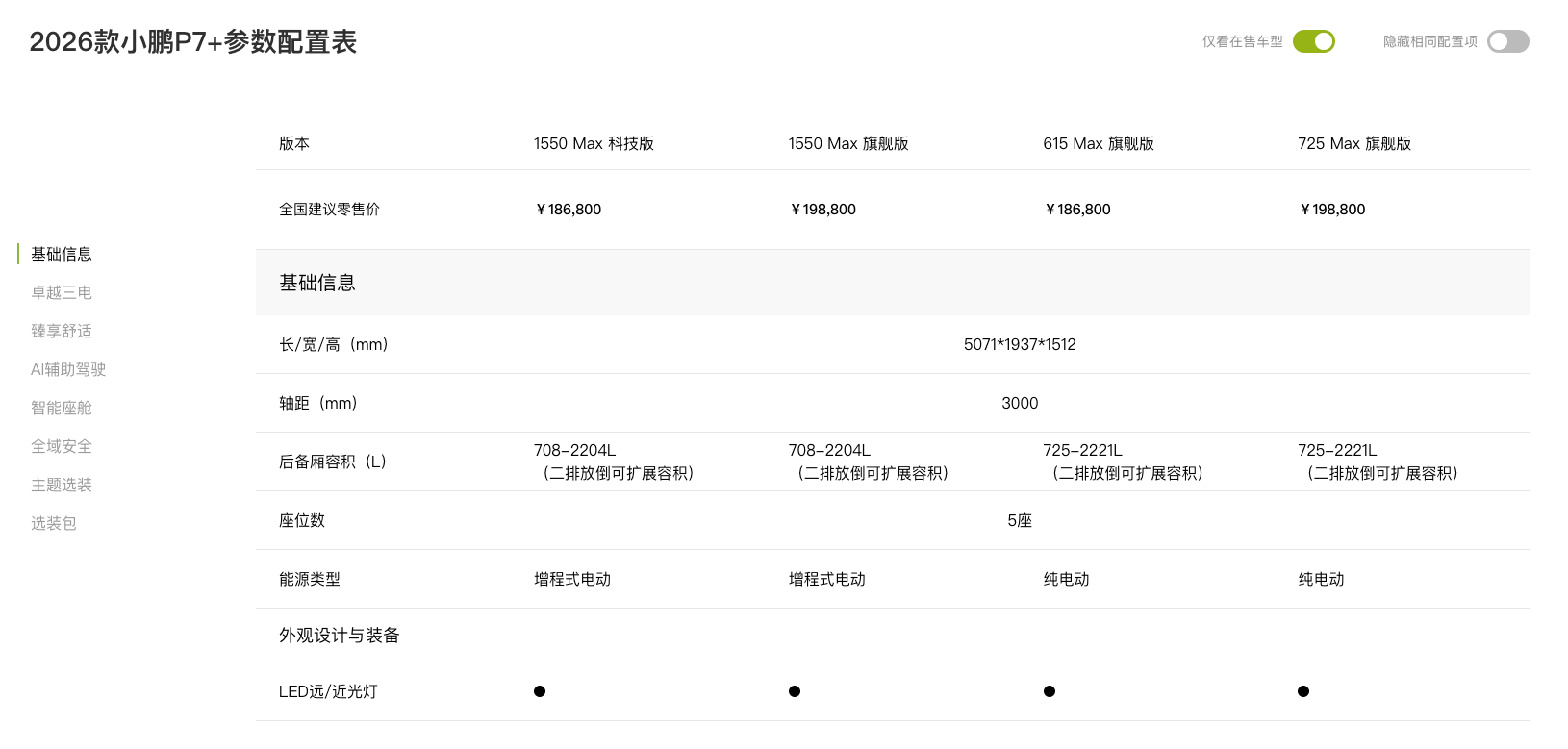The width and height of the screenshot is (1568, 749).
Task: Click the page title 2026款小鹏P7+参数配置表
Action: 193,42
